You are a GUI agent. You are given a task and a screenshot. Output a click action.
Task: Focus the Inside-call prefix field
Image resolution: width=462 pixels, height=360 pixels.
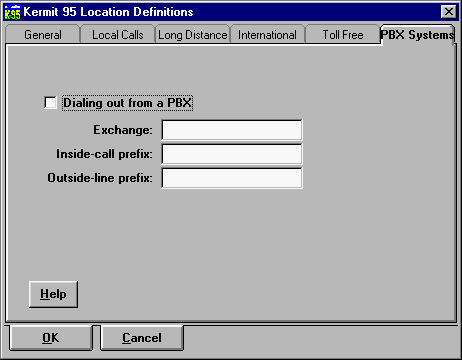[232, 154]
